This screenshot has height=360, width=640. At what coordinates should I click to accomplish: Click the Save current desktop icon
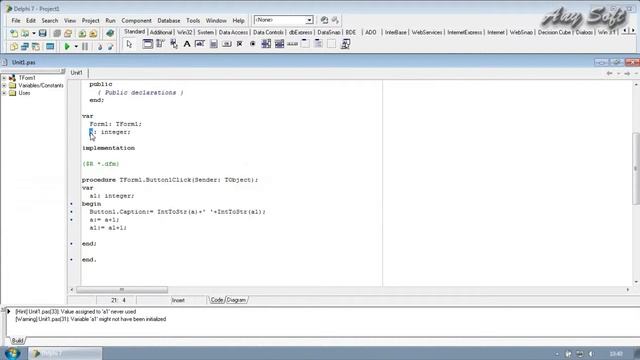324,20
